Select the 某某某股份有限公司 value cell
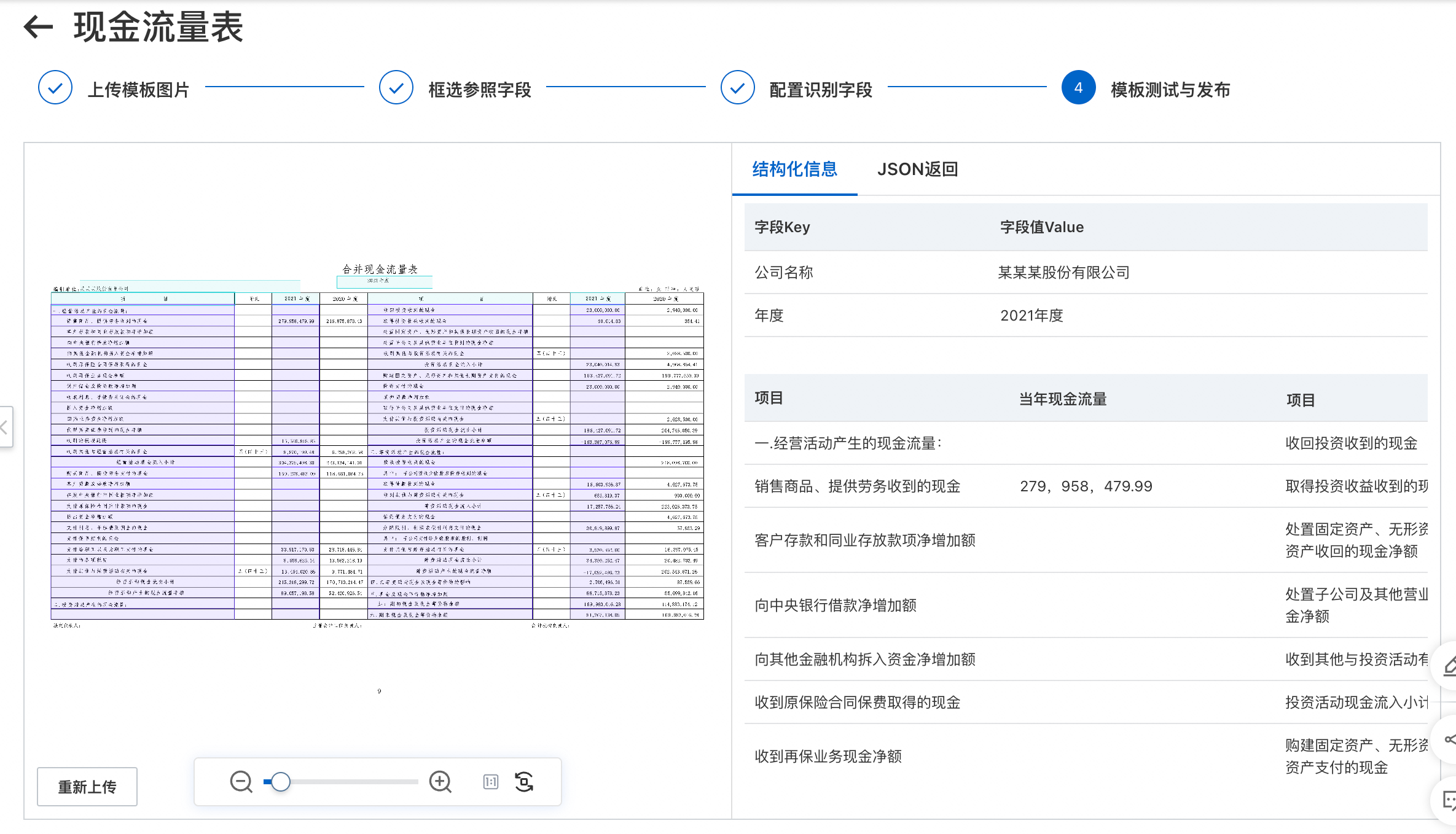The width and height of the screenshot is (1456, 834). click(1063, 273)
